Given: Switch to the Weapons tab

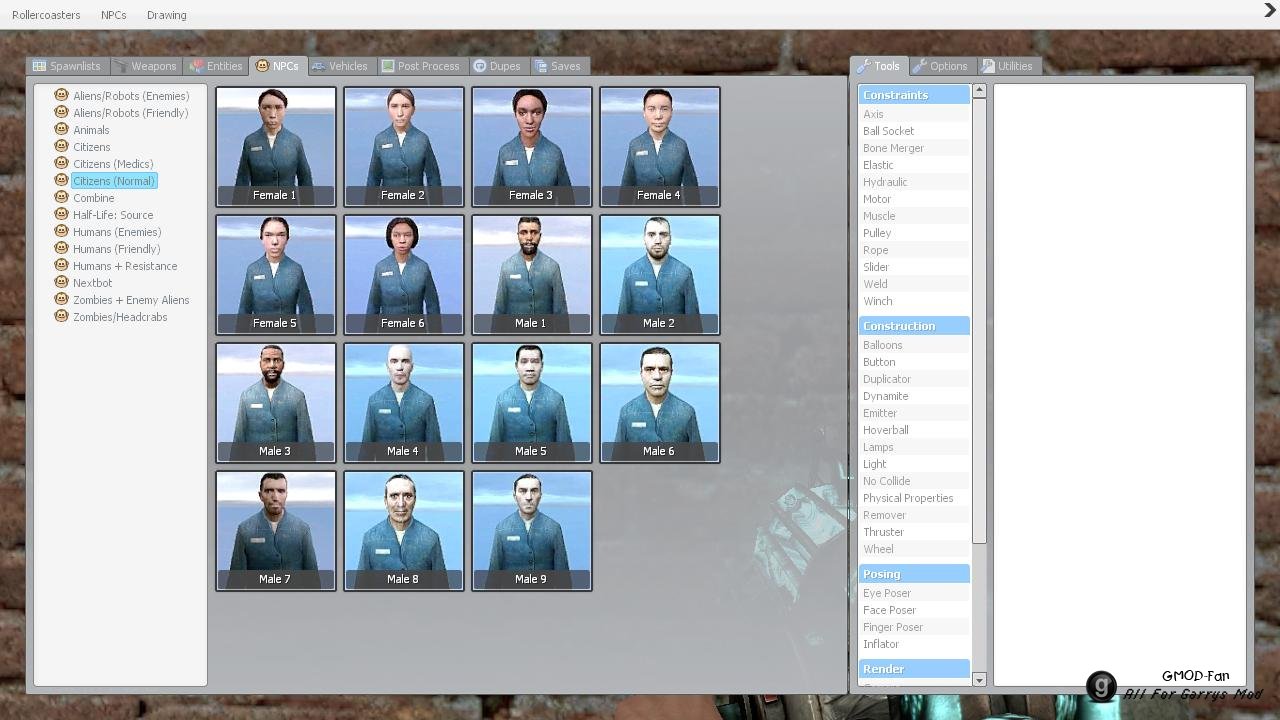Looking at the screenshot, I should coord(145,66).
